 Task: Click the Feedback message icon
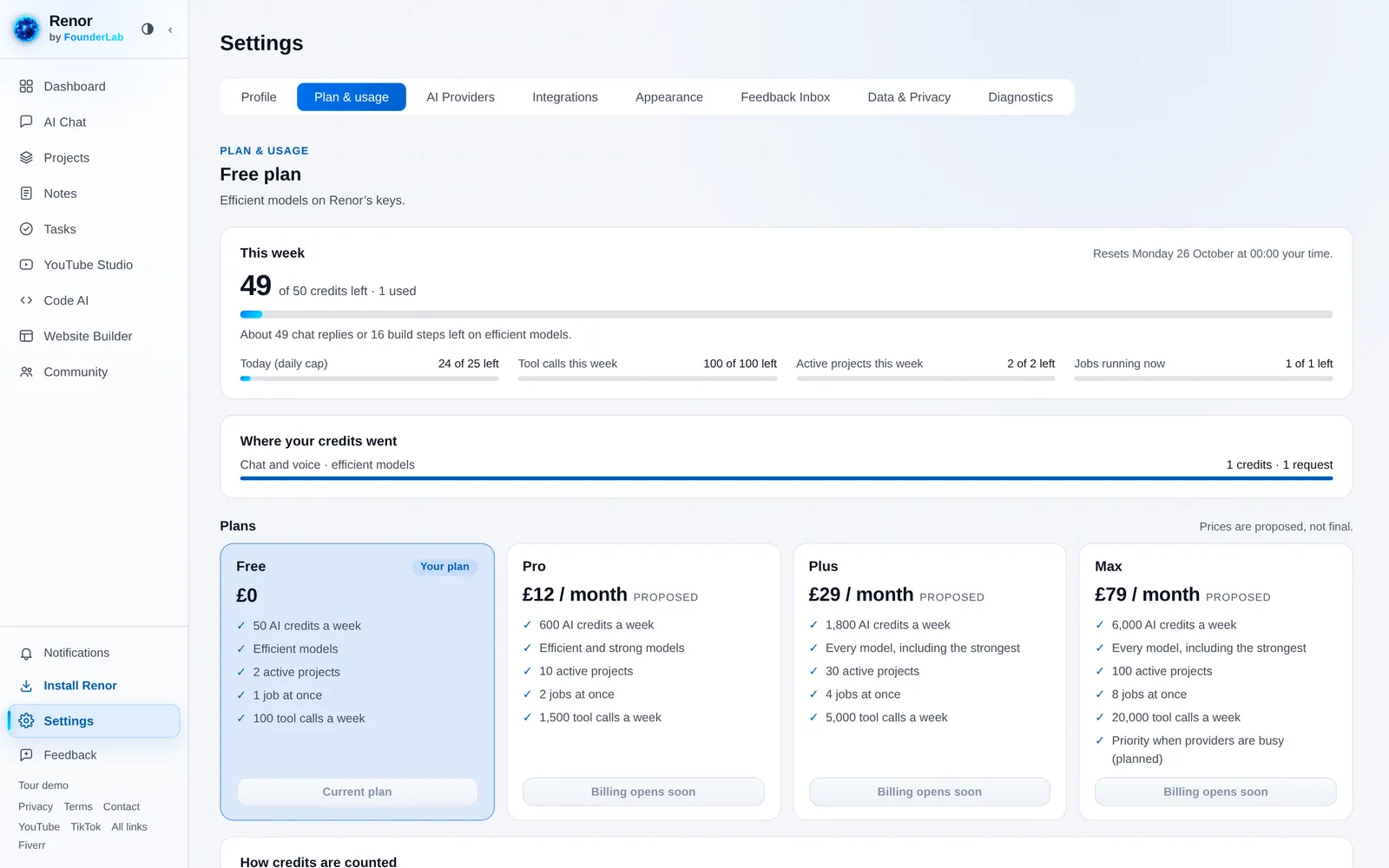tap(26, 755)
